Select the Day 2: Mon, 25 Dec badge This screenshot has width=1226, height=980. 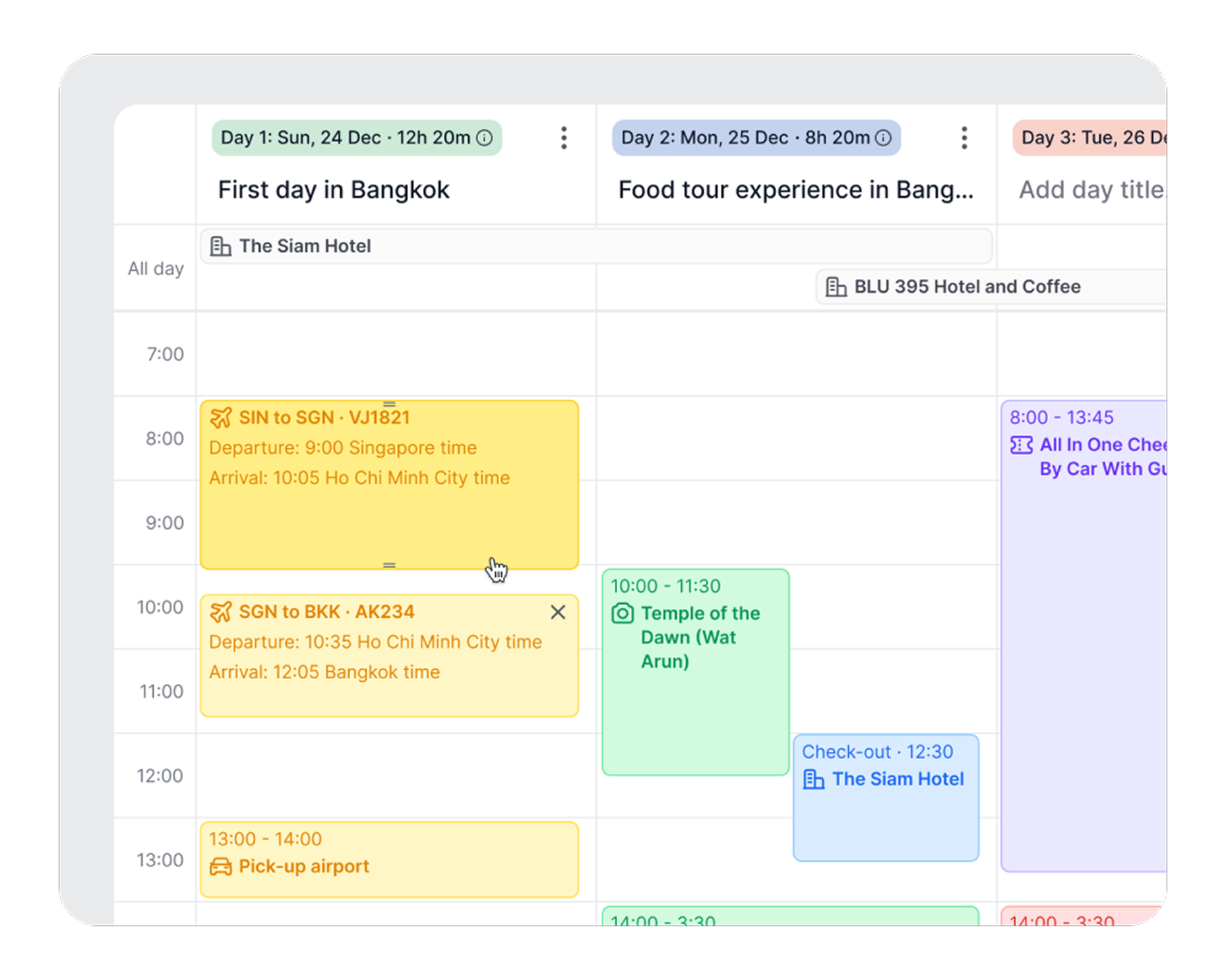[x=745, y=138]
